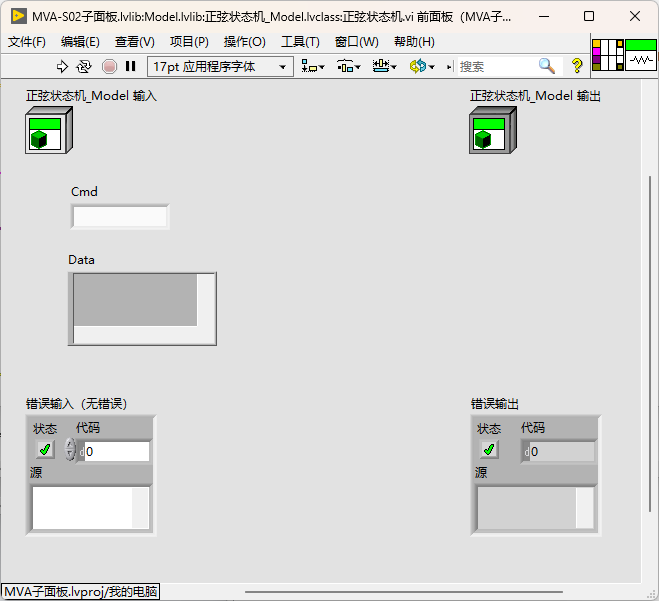This screenshot has width=659, height=601.
Task: Click in the Cmd input field
Action: click(120, 217)
